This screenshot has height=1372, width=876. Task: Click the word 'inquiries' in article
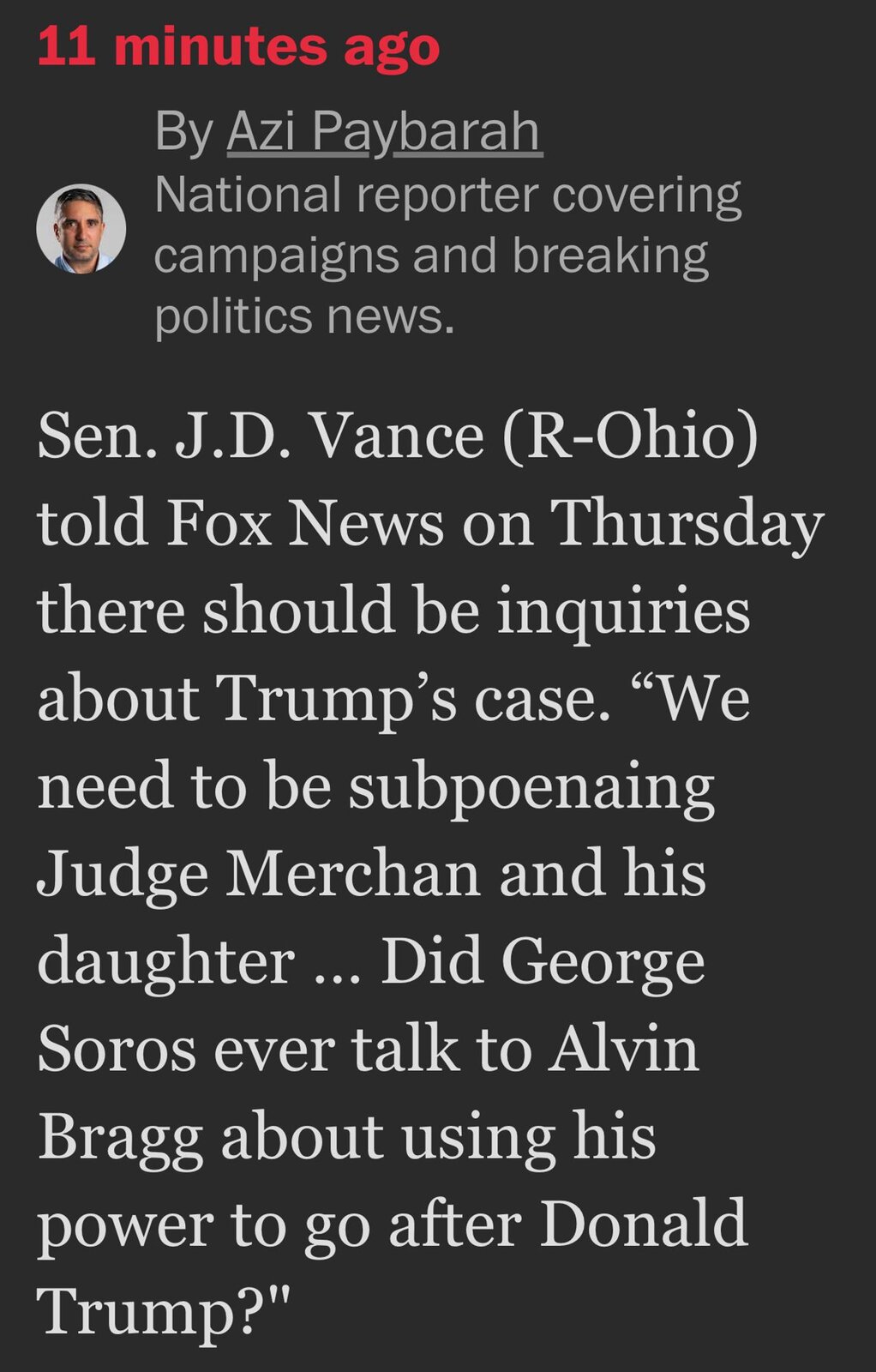coord(623,612)
